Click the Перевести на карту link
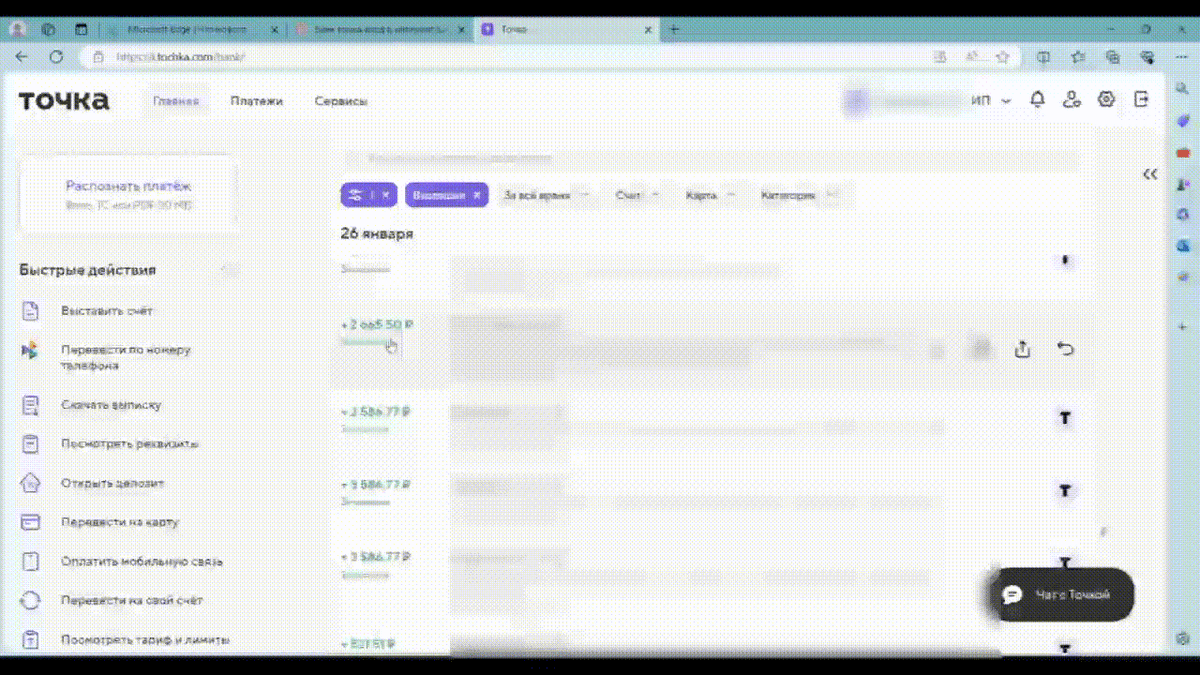The height and width of the screenshot is (675, 1200). tap(120, 522)
